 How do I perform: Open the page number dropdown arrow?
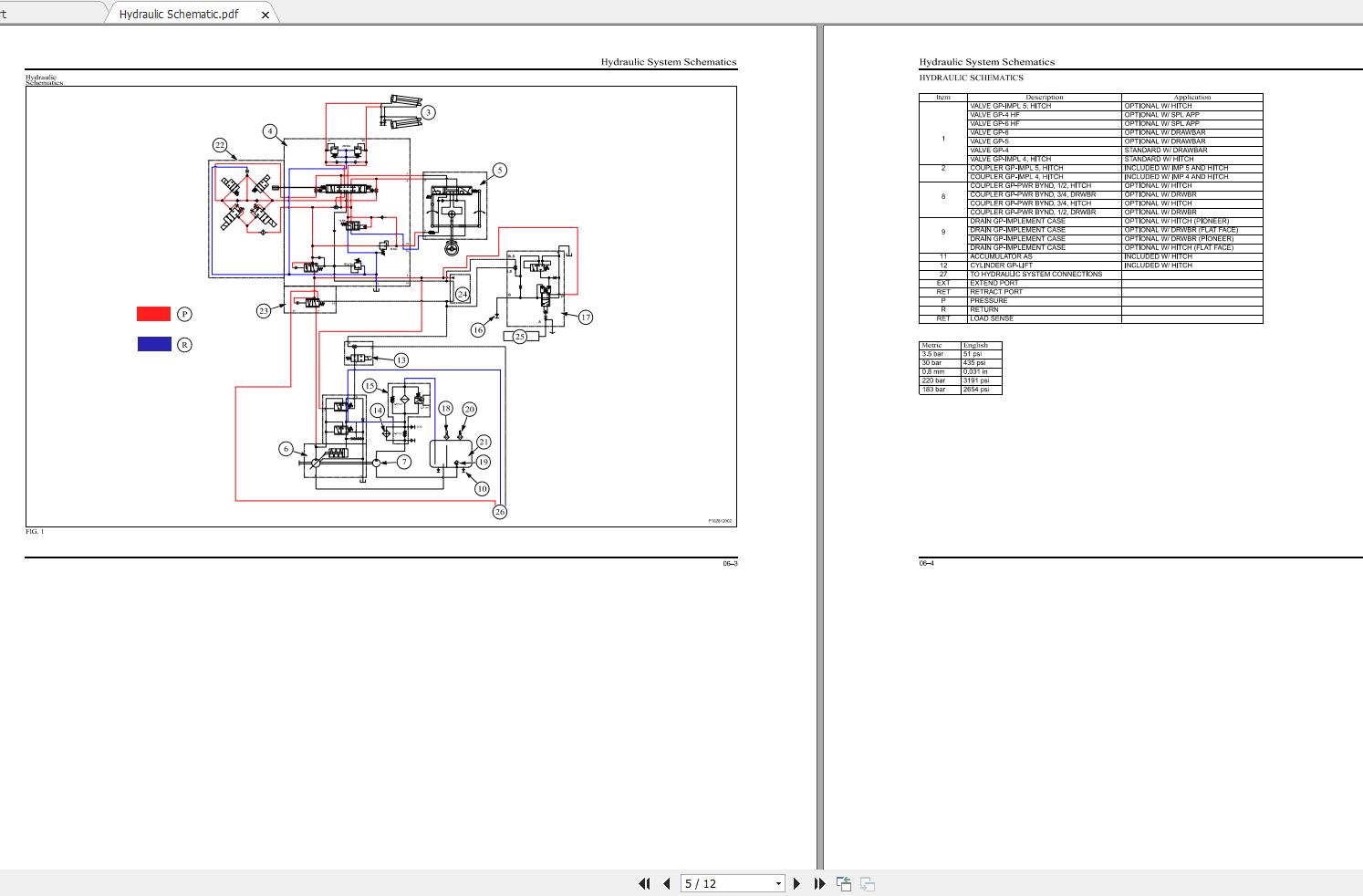(778, 883)
